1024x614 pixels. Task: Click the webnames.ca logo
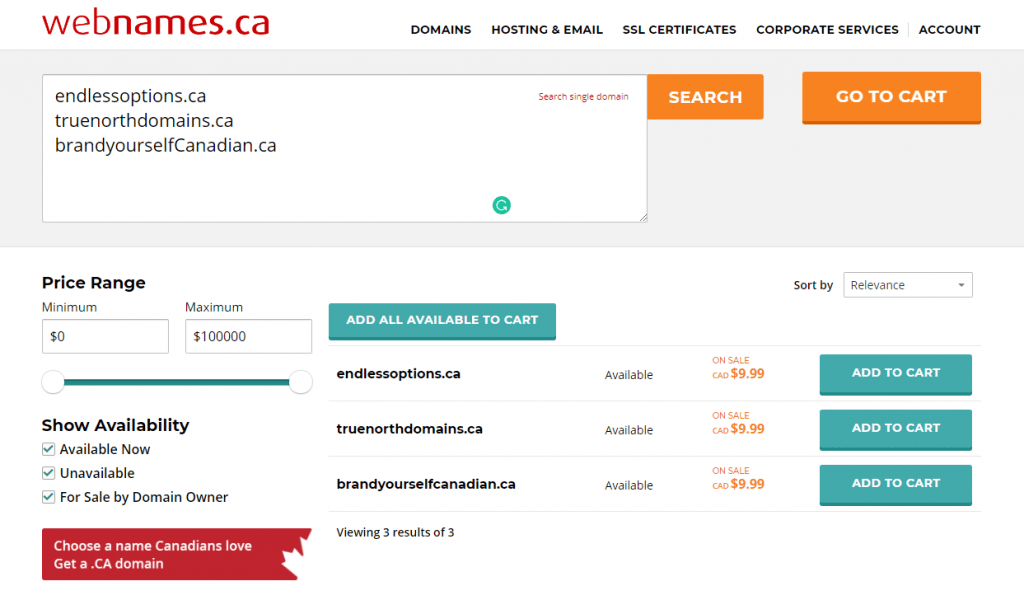[x=155, y=23]
